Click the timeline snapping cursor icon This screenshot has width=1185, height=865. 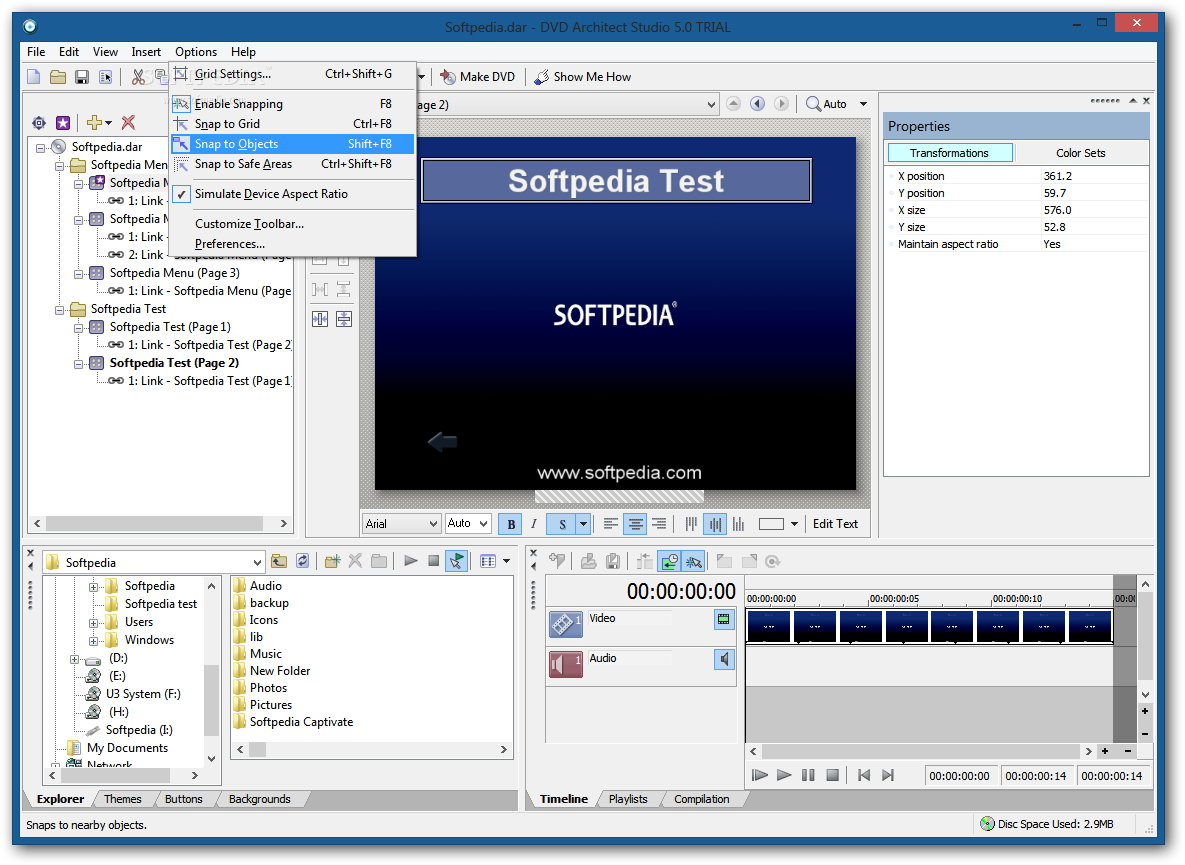[x=693, y=561]
